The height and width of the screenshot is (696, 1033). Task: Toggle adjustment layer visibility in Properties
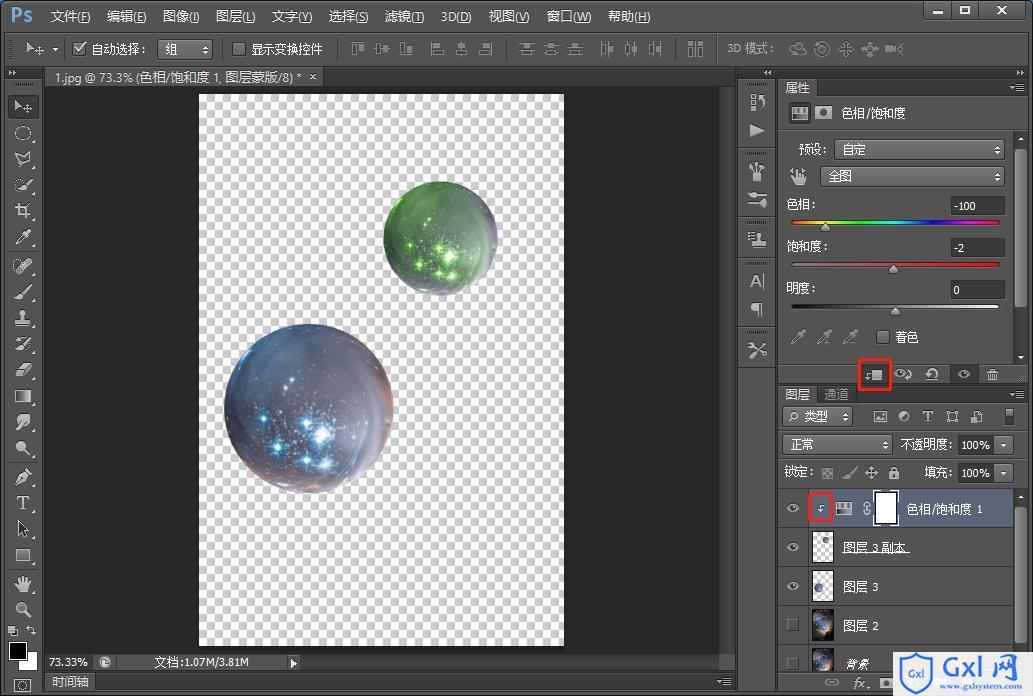[x=963, y=374]
